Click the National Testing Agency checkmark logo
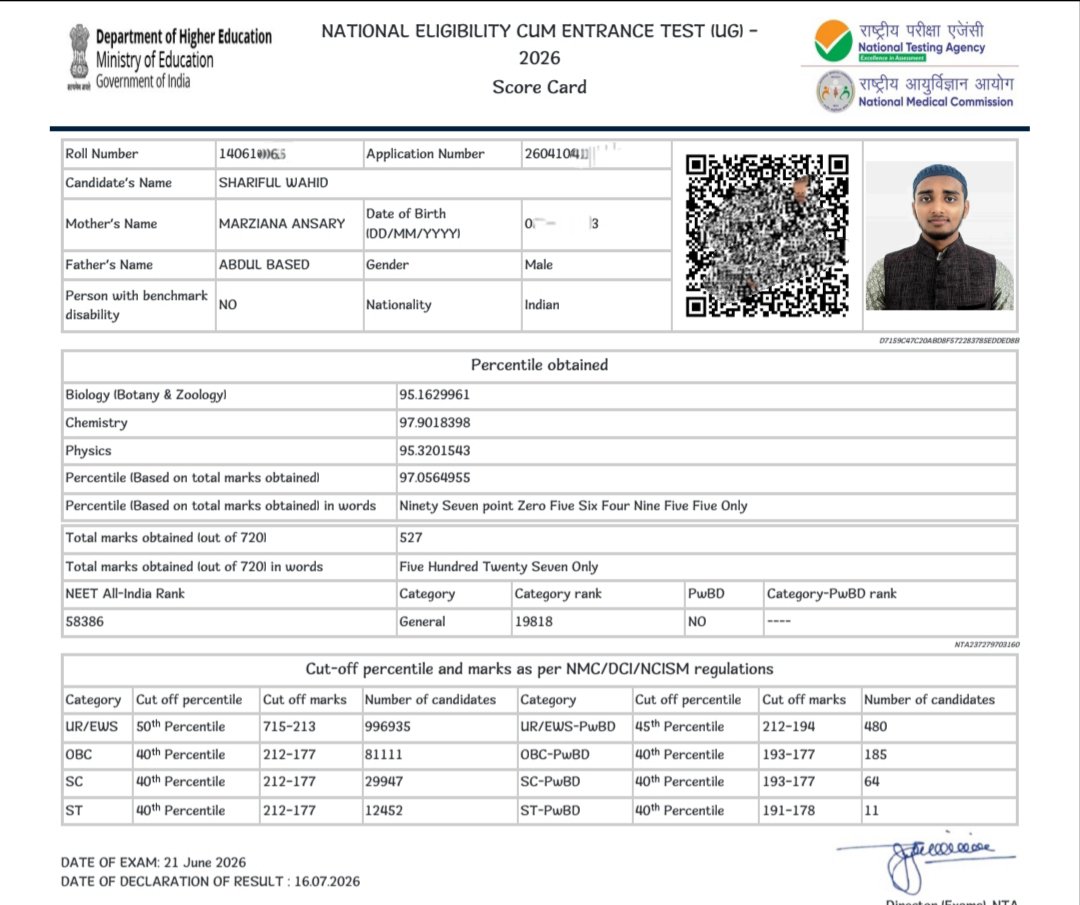Screen dimensions: 1080x905 coord(833,41)
